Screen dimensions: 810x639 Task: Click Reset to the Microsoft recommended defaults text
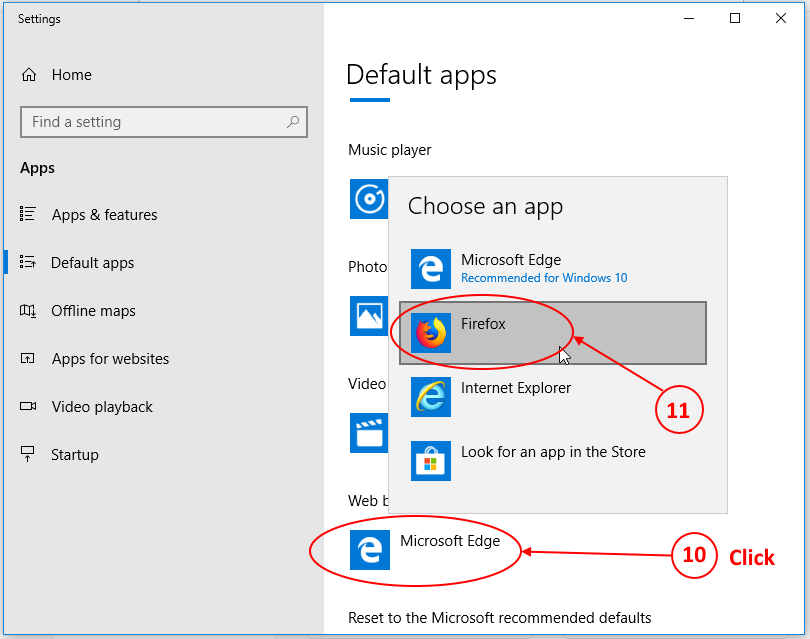pyautogui.click(x=500, y=618)
